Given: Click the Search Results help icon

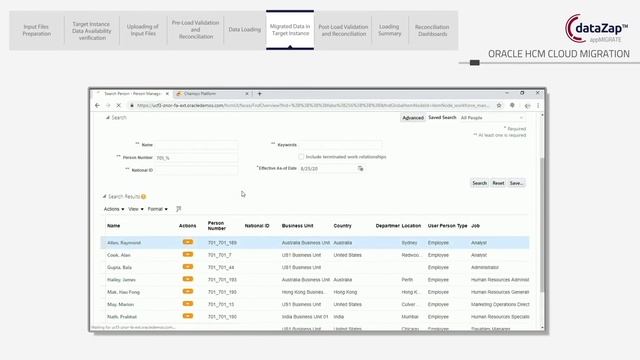Looking at the screenshot, I should tap(144, 196).
